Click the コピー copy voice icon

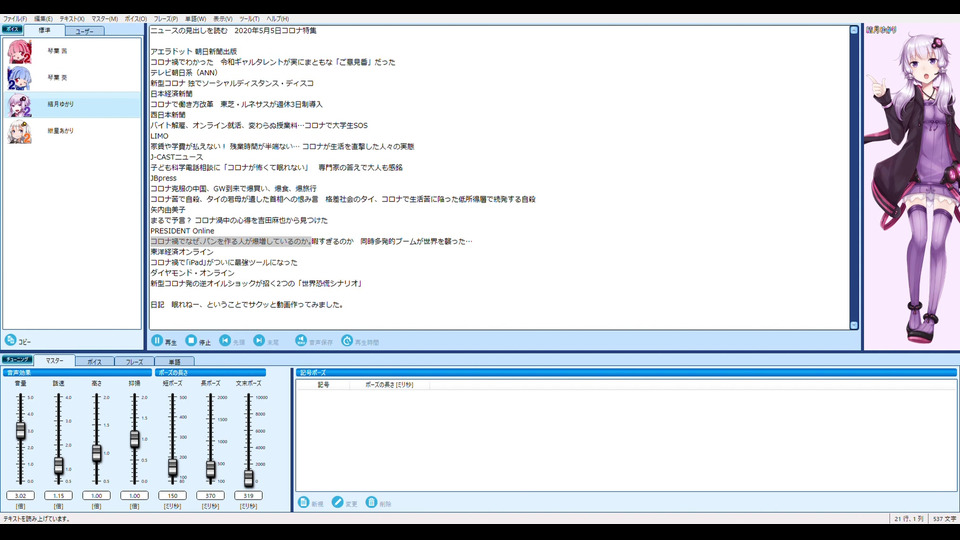click(10, 340)
